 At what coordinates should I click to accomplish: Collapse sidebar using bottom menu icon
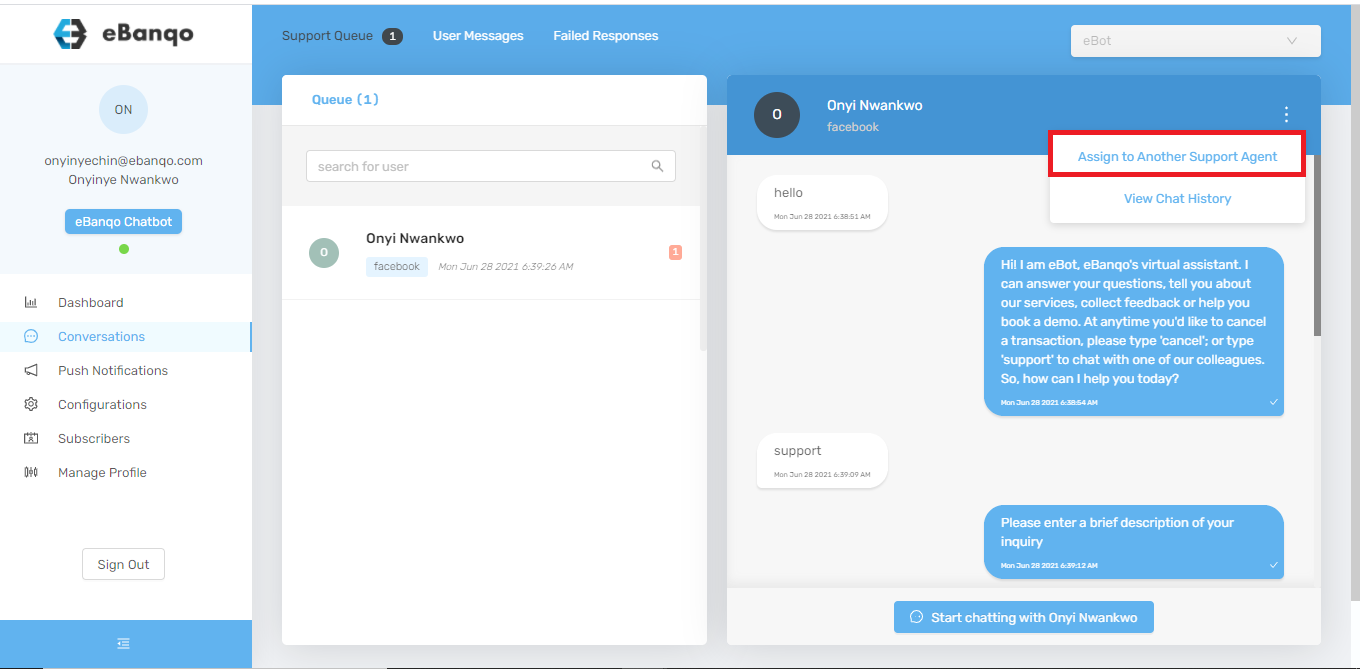coord(123,644)
